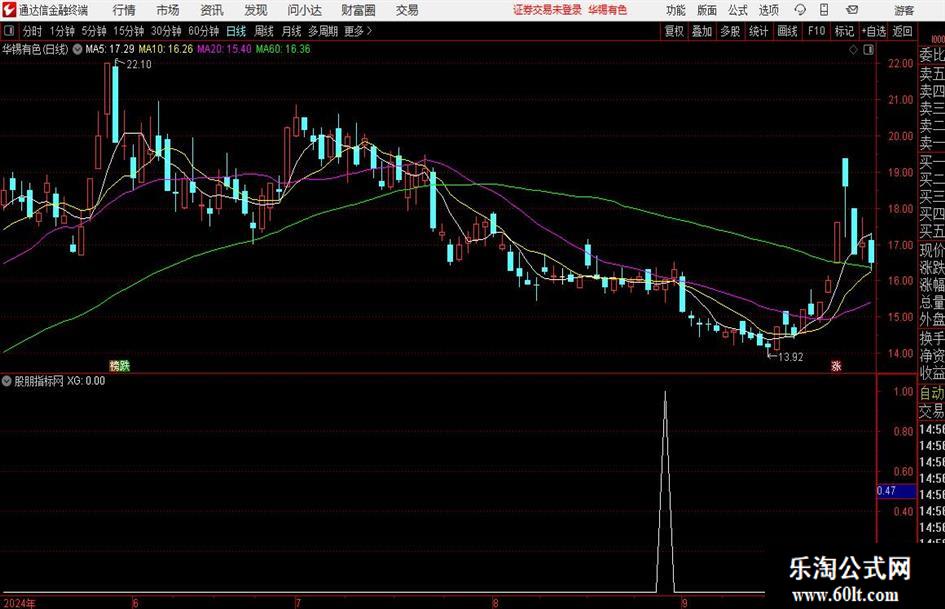945x609 pixels.
Task: Select the 日线 daily period tab
Action: pos(236,31)
